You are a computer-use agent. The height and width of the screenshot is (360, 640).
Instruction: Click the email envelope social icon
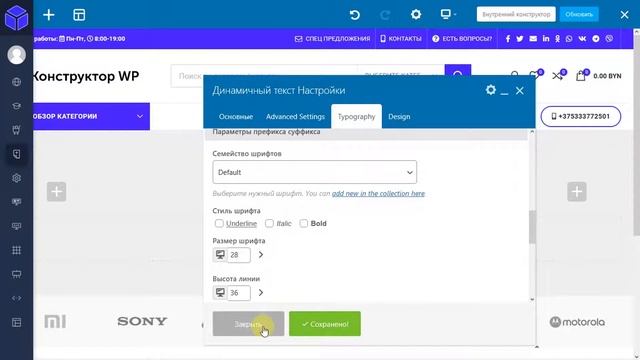pos(533,39)
